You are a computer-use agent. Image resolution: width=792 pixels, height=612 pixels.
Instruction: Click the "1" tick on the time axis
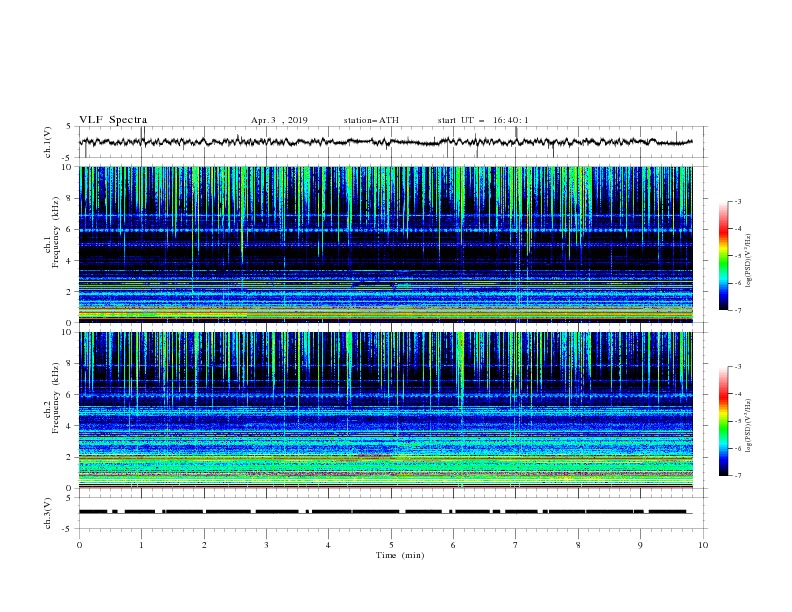tap(141, 545)
